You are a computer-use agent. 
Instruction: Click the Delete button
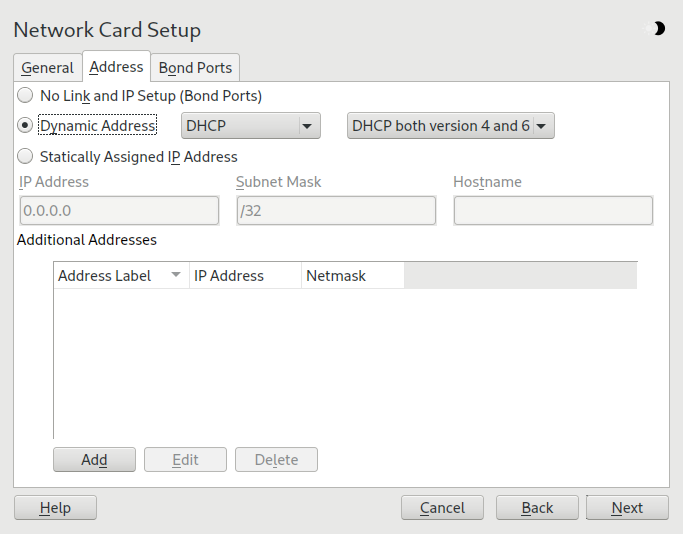tap(276, 460)
